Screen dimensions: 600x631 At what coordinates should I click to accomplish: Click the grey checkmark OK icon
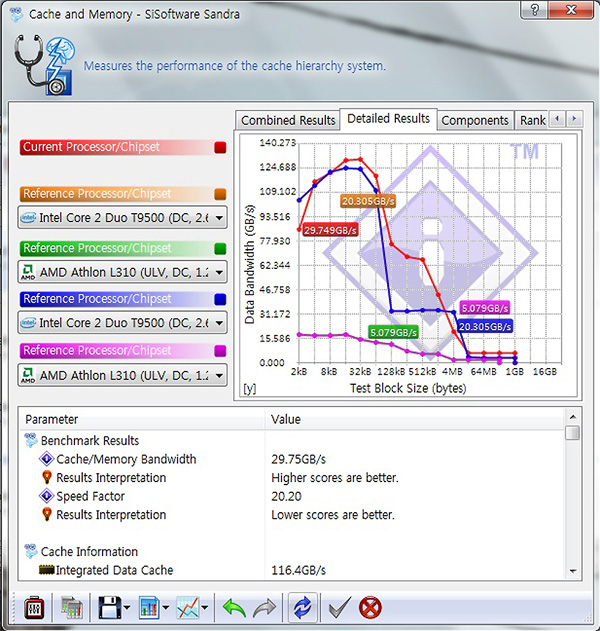tap(340, 608)
